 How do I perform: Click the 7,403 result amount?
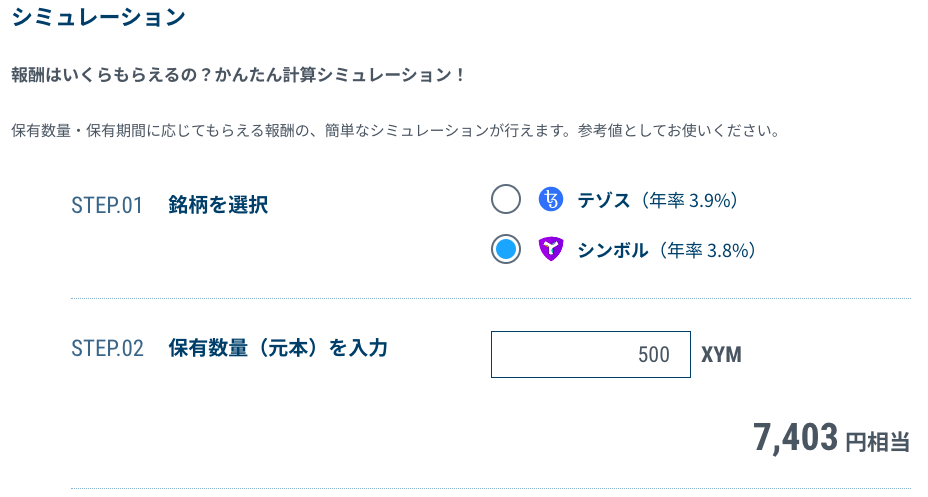click(795, 438)
